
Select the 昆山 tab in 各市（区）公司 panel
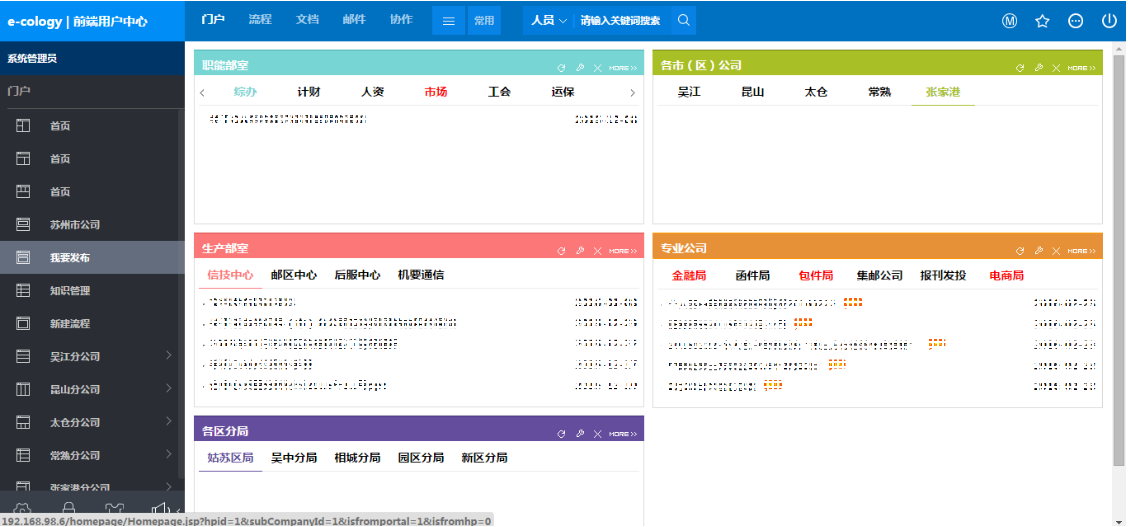pos(752,92)
